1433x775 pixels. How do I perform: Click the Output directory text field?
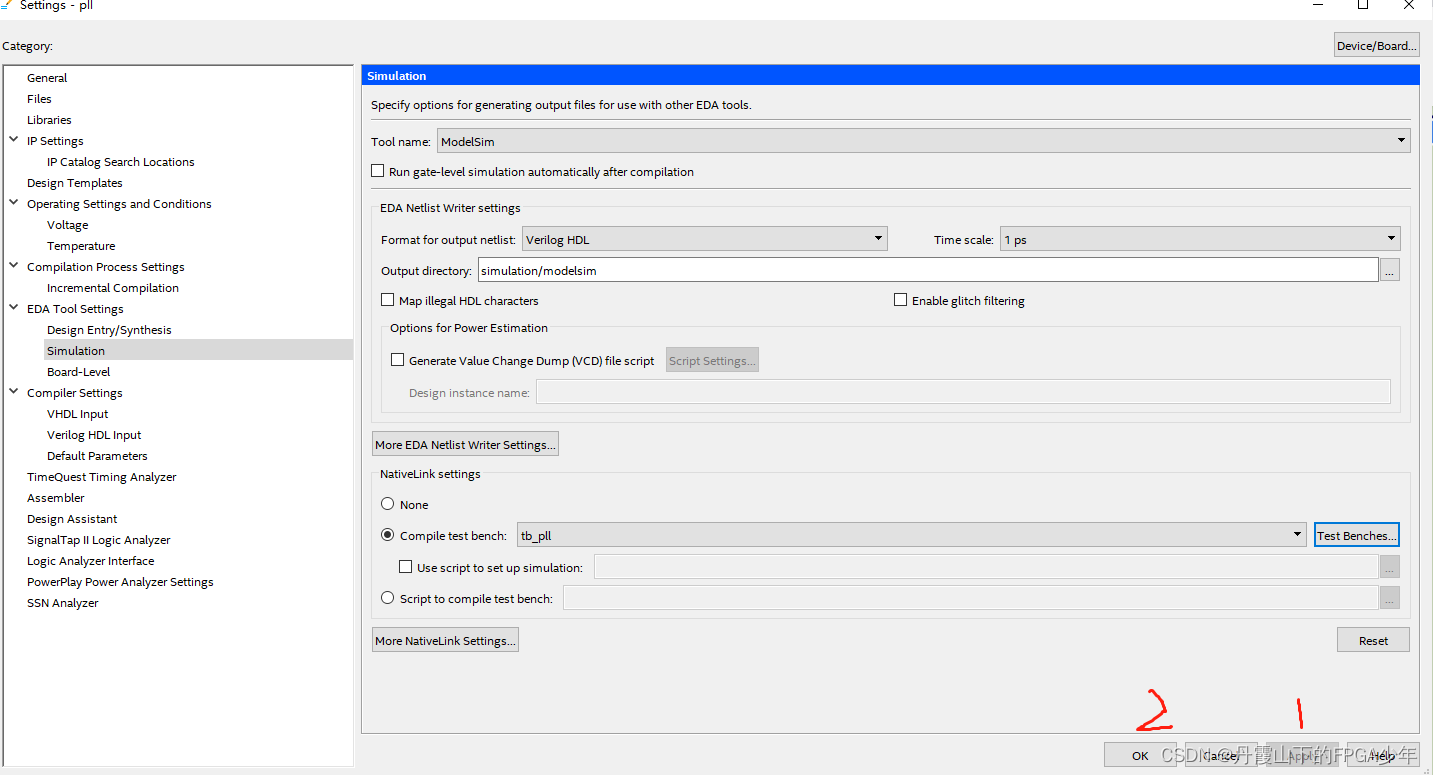click(x=927, y=270)
